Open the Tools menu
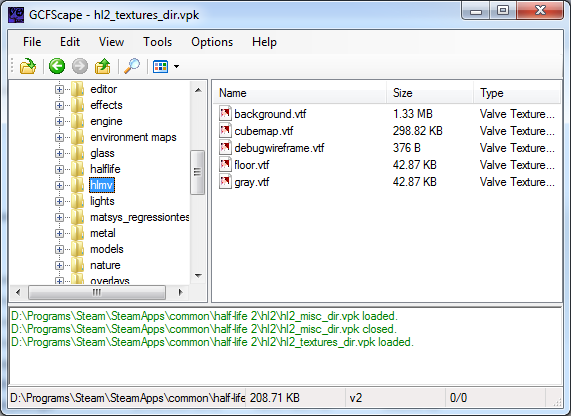Image resolution: width=571 pixels, height=416 pixels. coord(157,42)
